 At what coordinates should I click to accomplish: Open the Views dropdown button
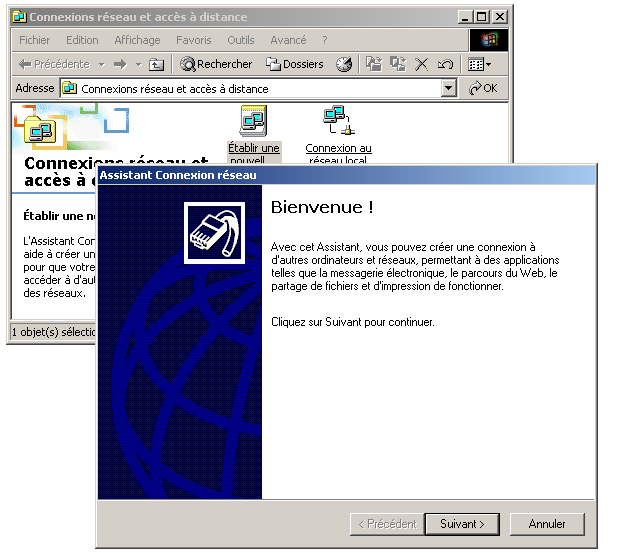coord(479,64)
